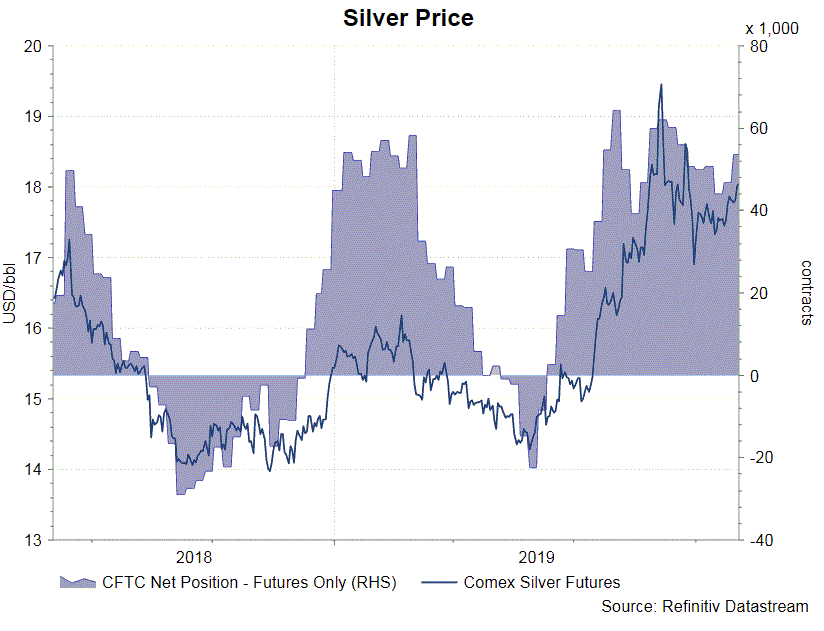Click the Source: Refinitiv Datastream text

tap(704, 606)
